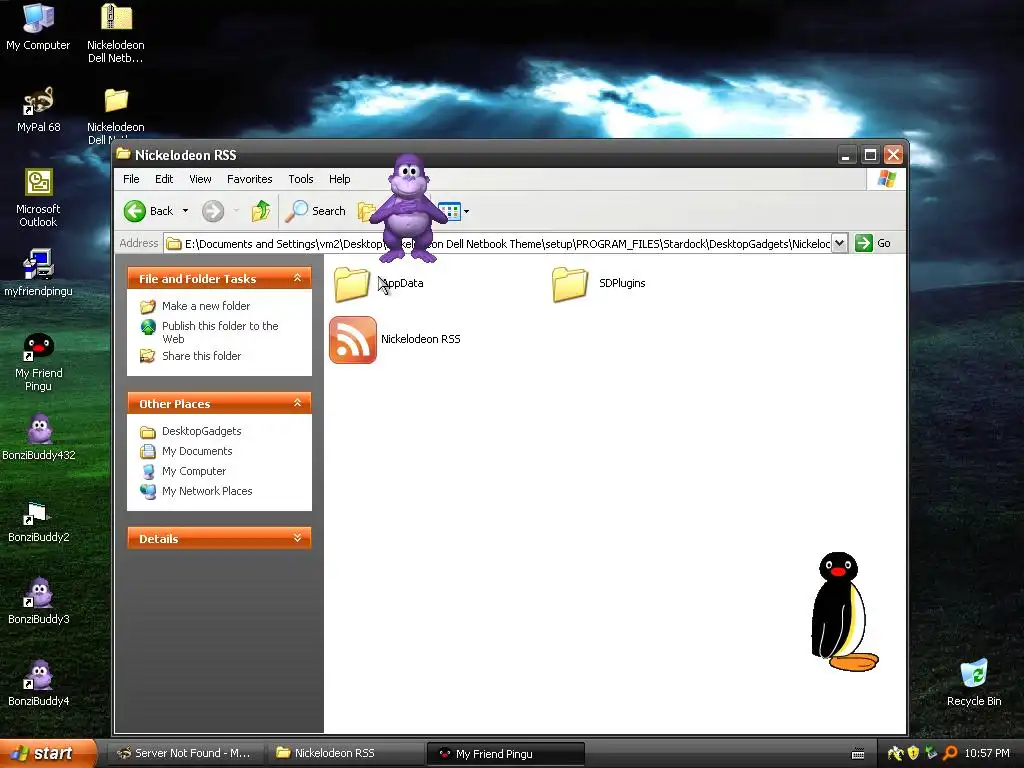Click into the address path field
The image size is (1024, 768).
point(498,244)
